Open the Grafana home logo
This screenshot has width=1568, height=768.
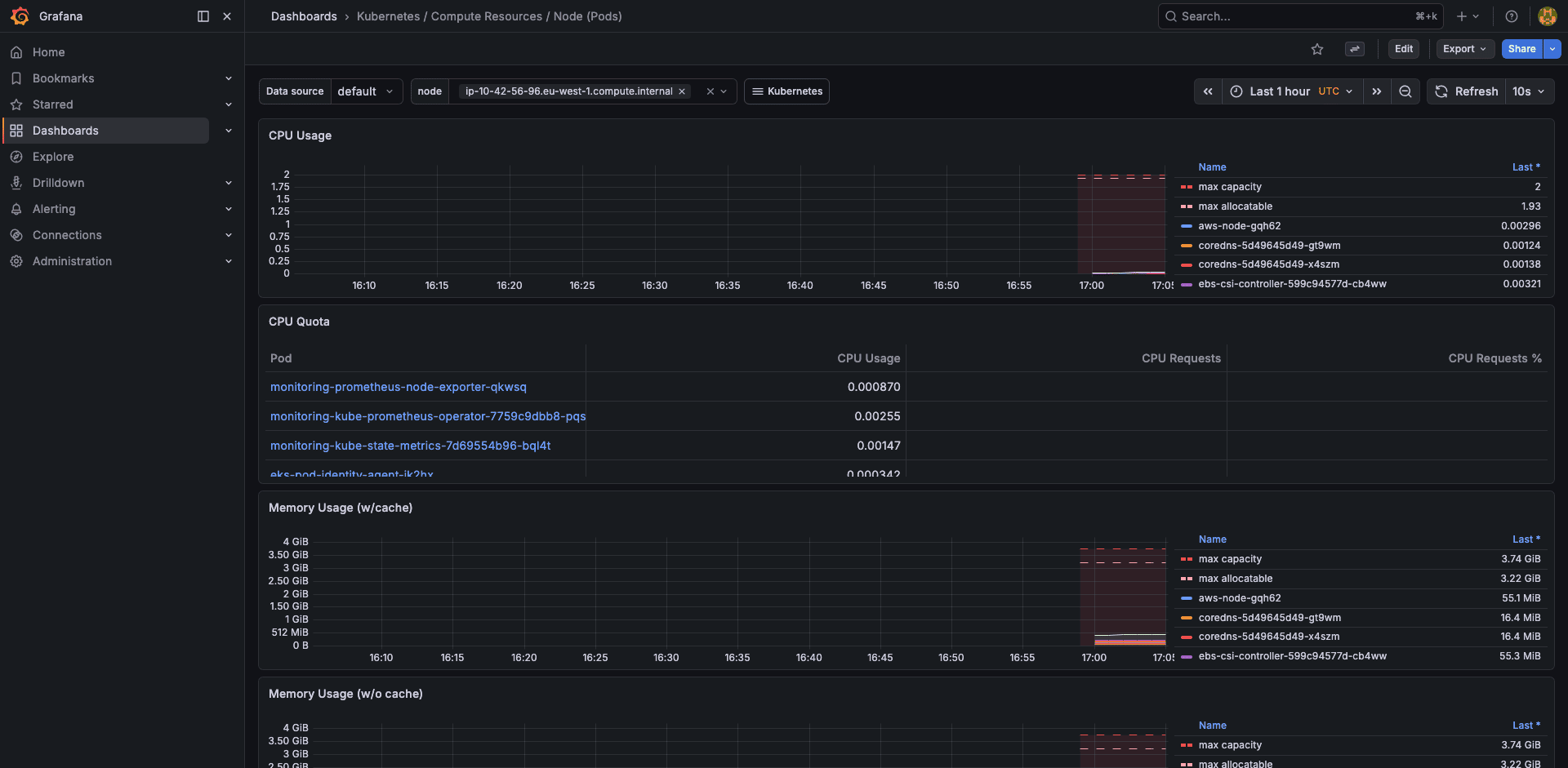[x=20, y=16]
